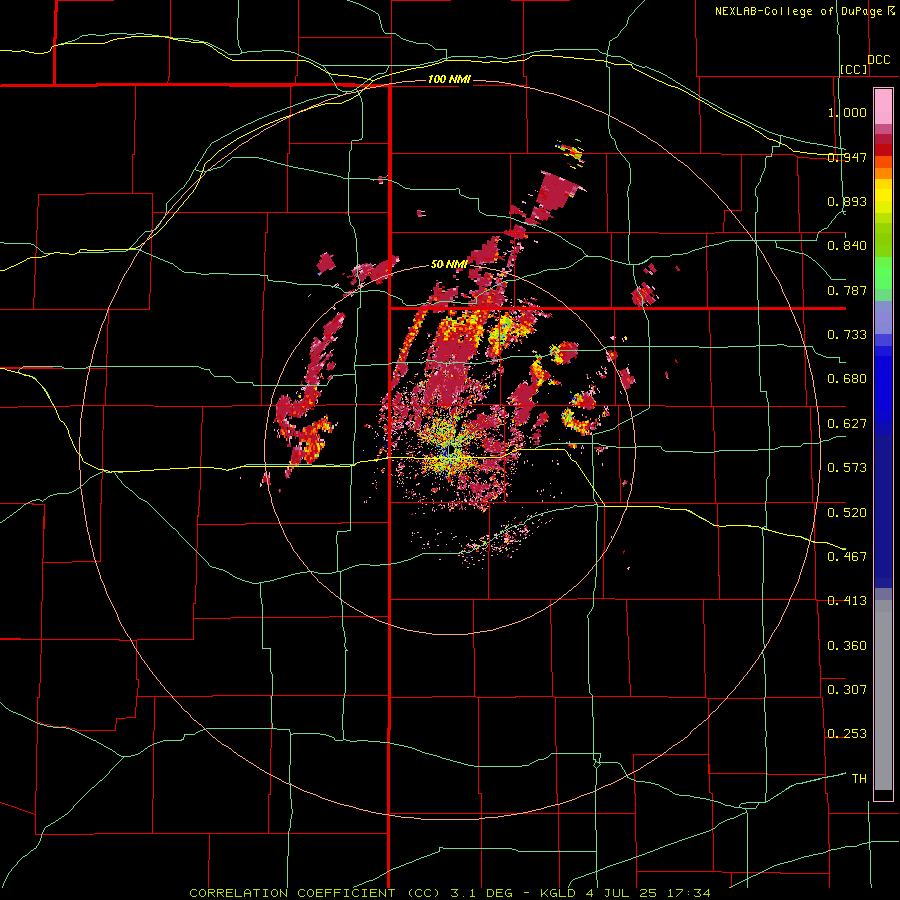Click the [CC] legend heading

[x=854, y=69]
